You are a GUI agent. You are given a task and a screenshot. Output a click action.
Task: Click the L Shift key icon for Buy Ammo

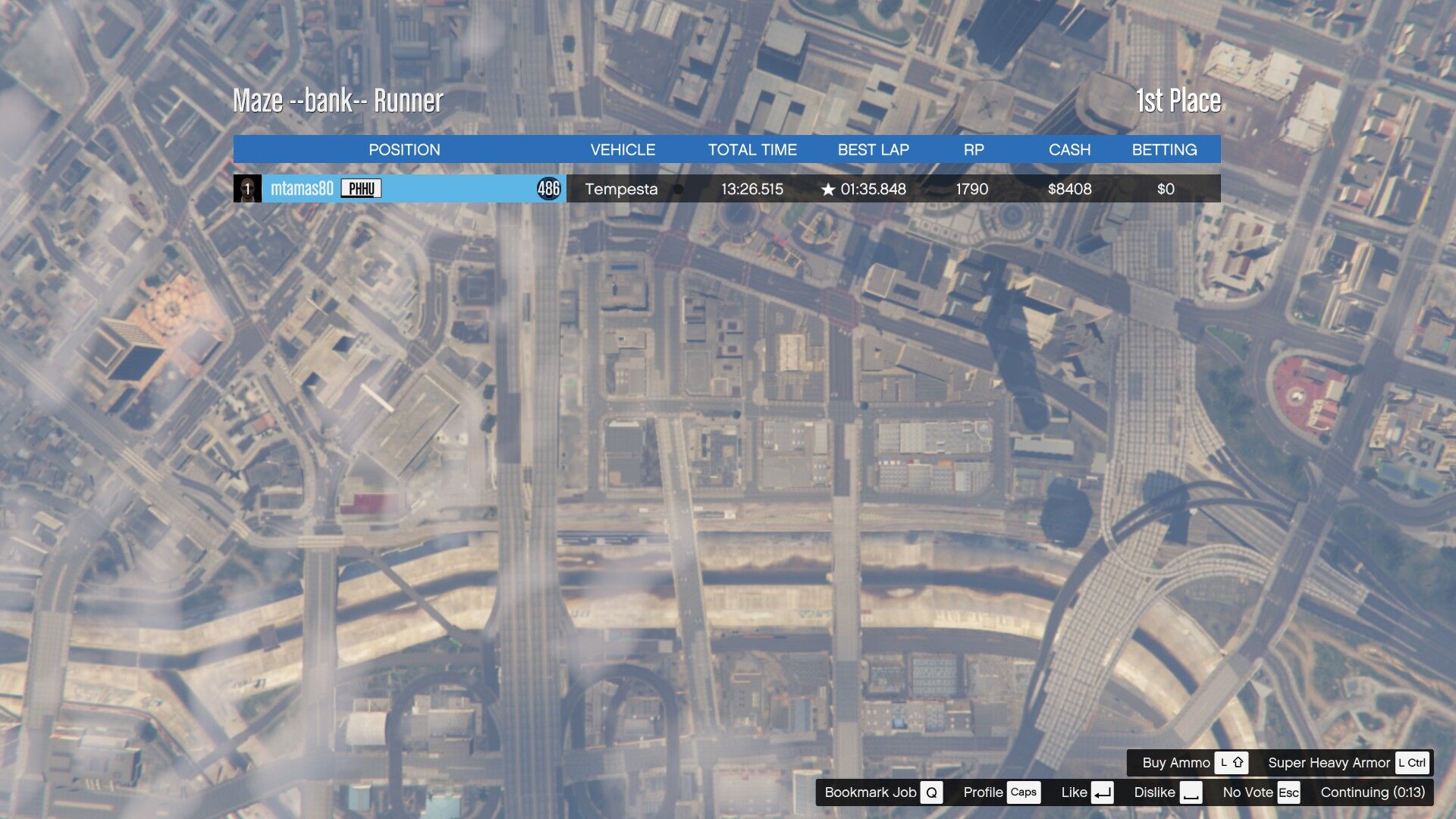(x=1232, y=762)
